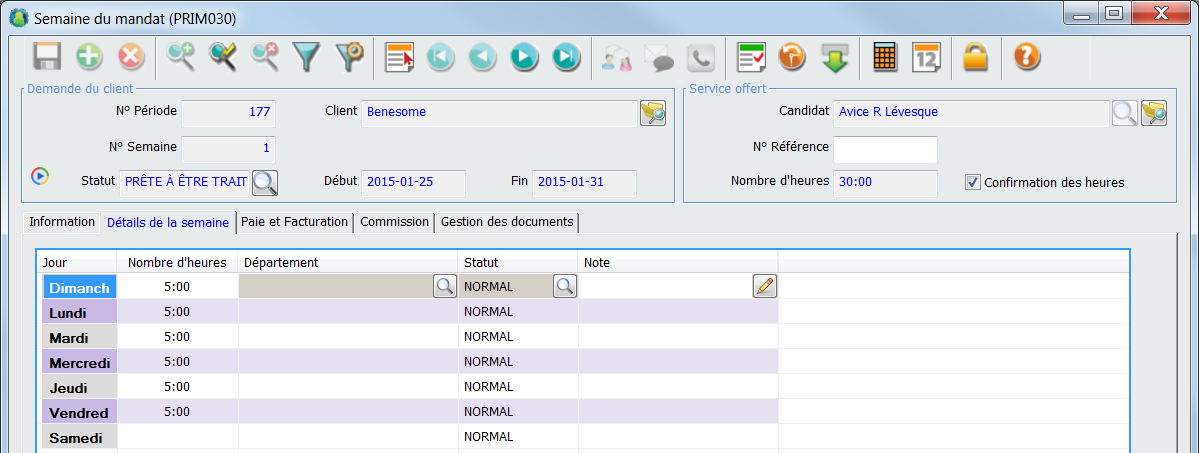
Task: Open Statut lookup magnifier in header
Action: (x=264, y=182)
